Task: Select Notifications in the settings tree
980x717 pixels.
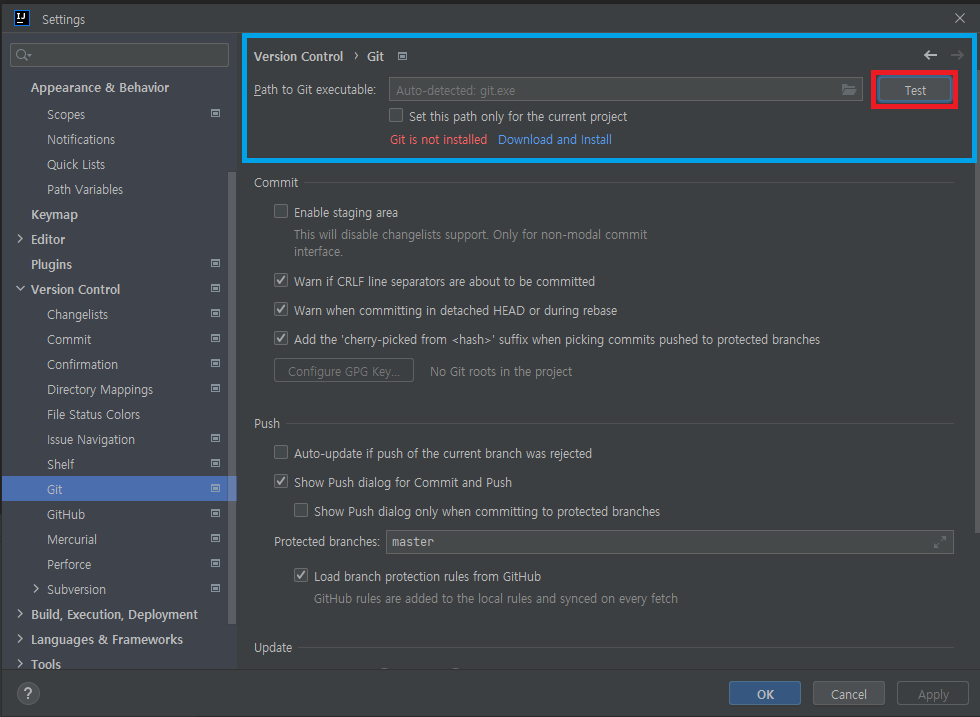Action: (x=81, y=139)
